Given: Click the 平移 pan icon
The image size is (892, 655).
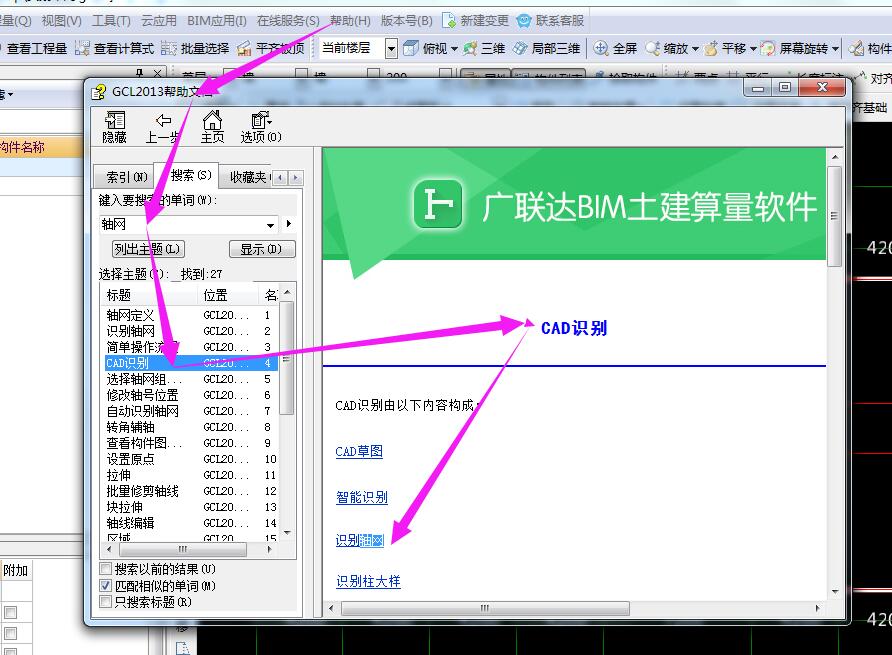Looking at the screenshot, I should [711, 48].
